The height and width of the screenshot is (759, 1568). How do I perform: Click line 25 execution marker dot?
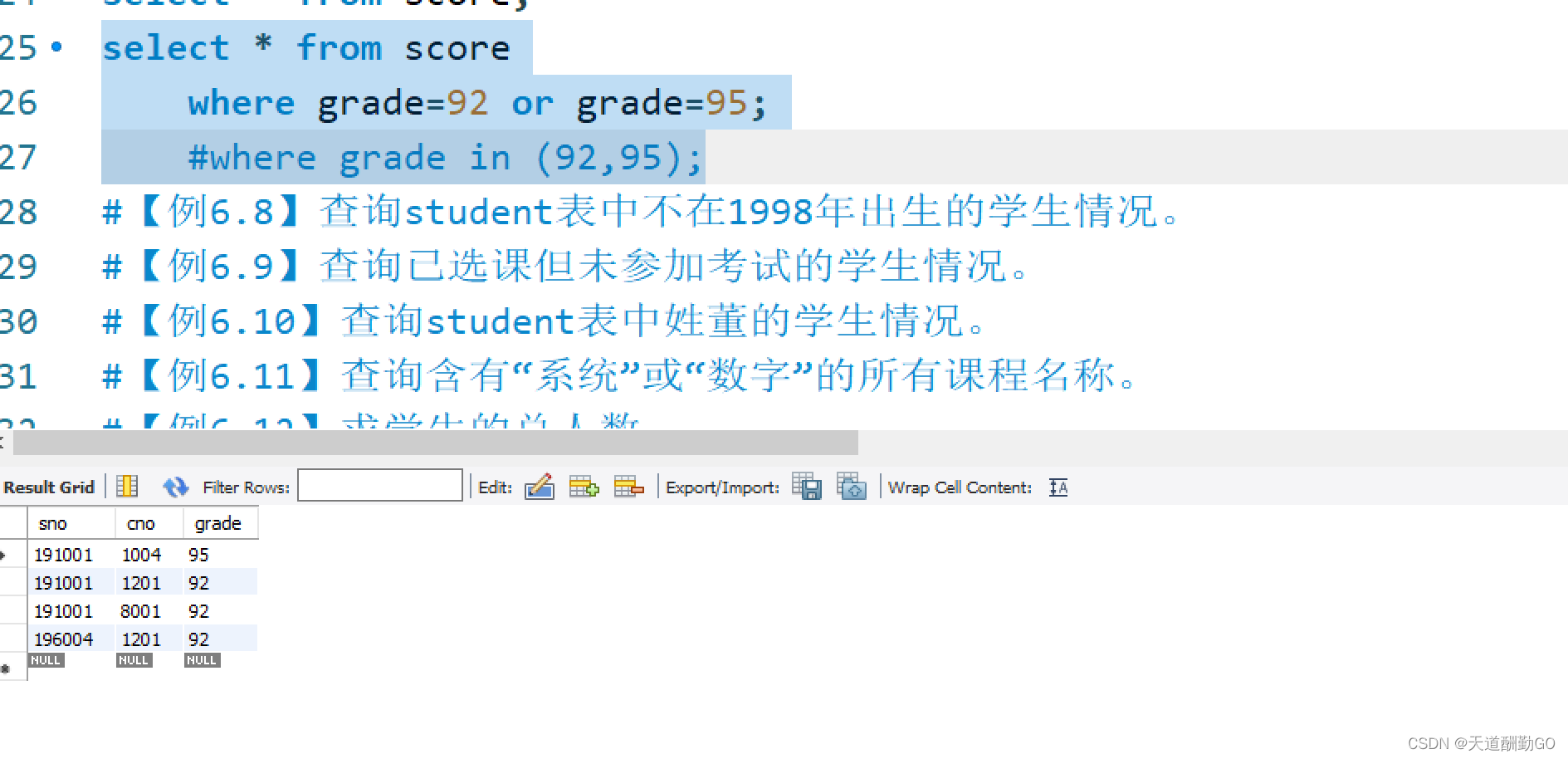click(x=56, y=47)
